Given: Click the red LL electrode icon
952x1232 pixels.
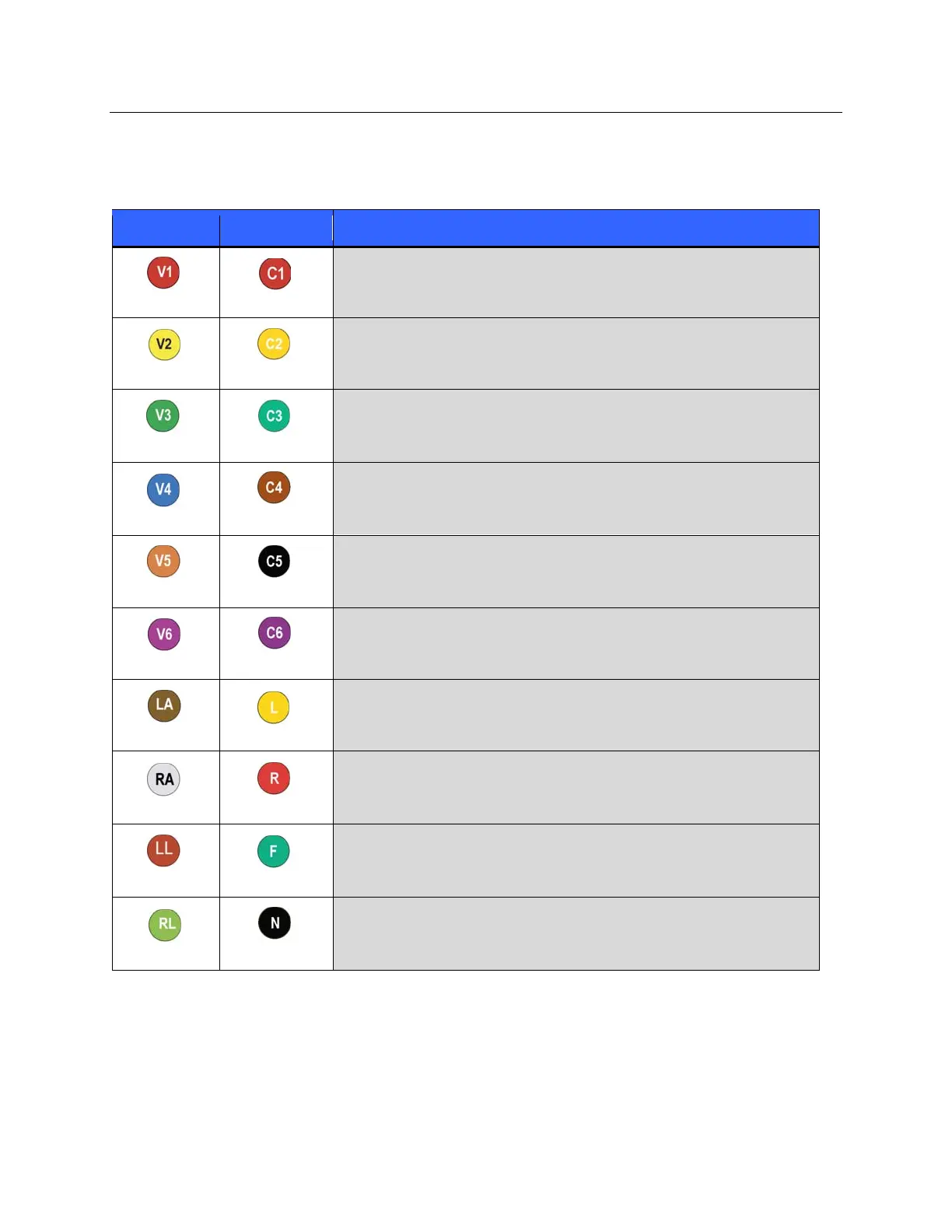Looking at the screenshot, I should pos(163,849).
